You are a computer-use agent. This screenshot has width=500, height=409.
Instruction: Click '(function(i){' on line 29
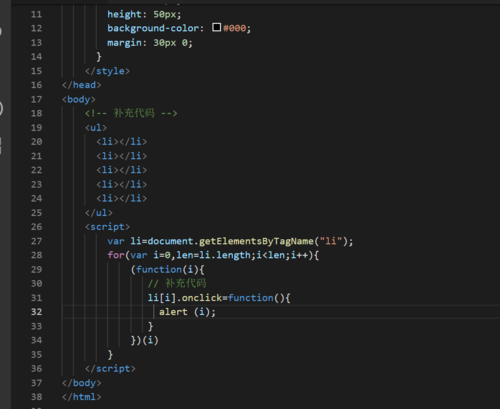pos(167,270)
